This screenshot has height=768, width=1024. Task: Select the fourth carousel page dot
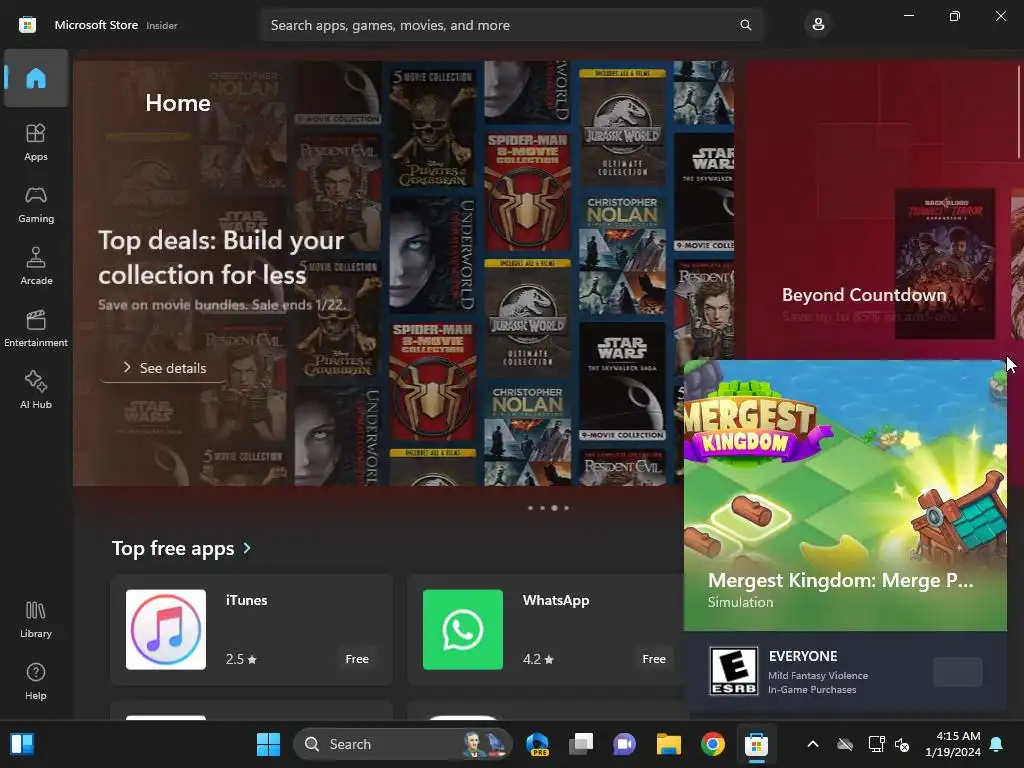click(566, 508)
